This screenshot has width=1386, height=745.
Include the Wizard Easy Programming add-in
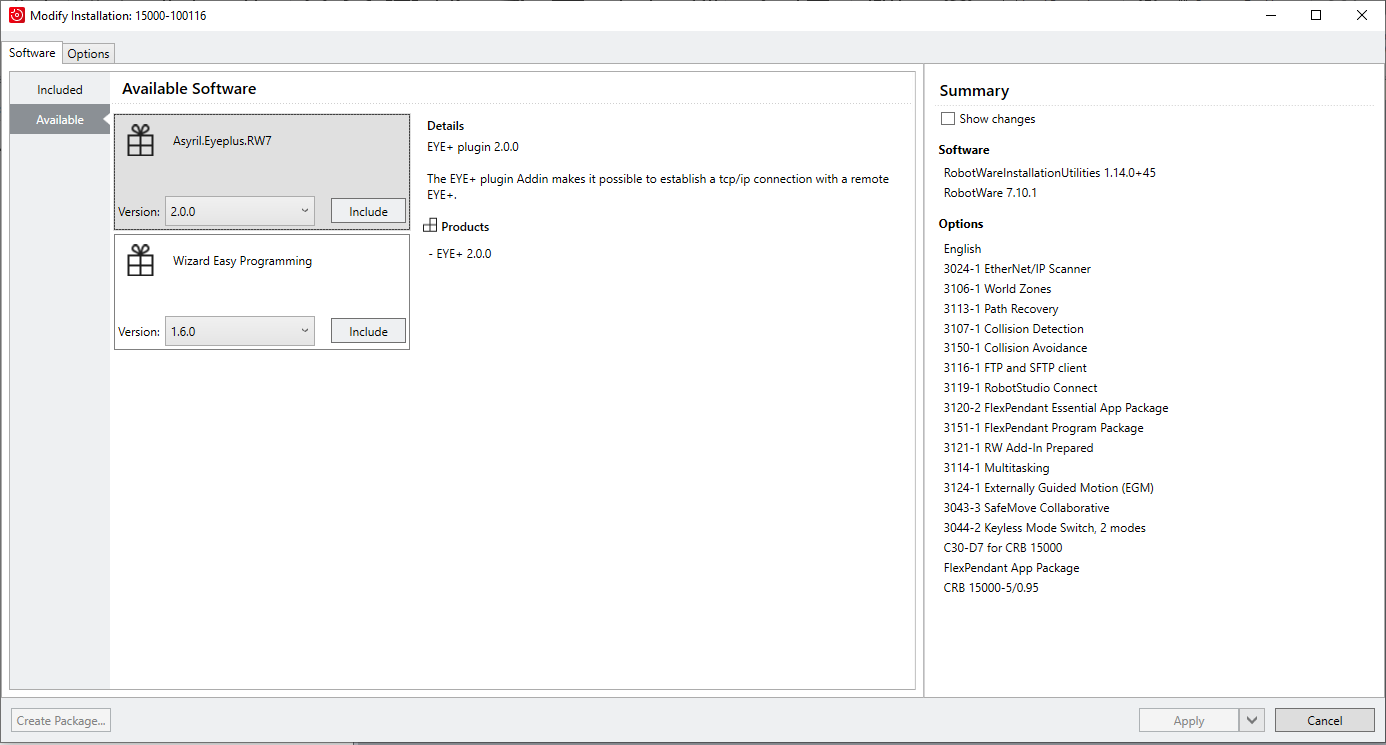point(368,331)
